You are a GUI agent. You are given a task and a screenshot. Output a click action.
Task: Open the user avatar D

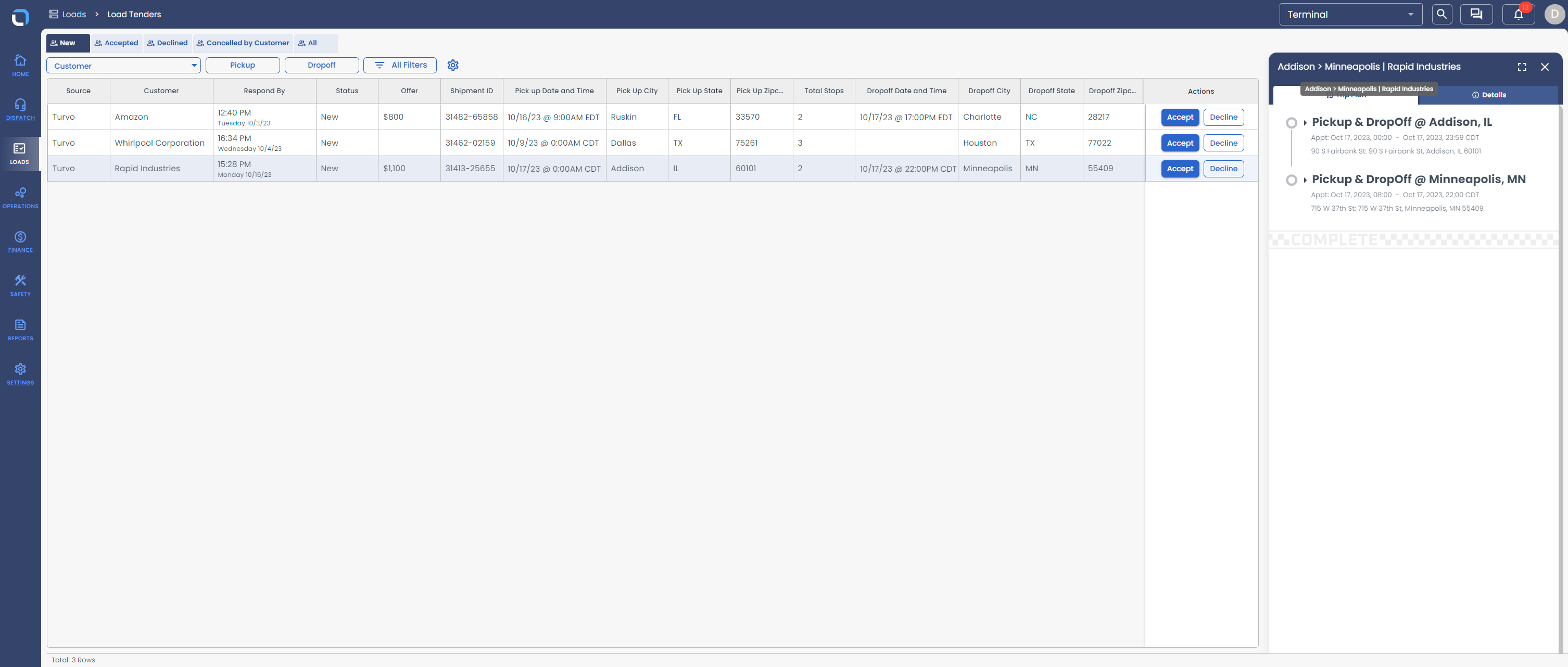pyautogui.click(x=1554, y=14)
